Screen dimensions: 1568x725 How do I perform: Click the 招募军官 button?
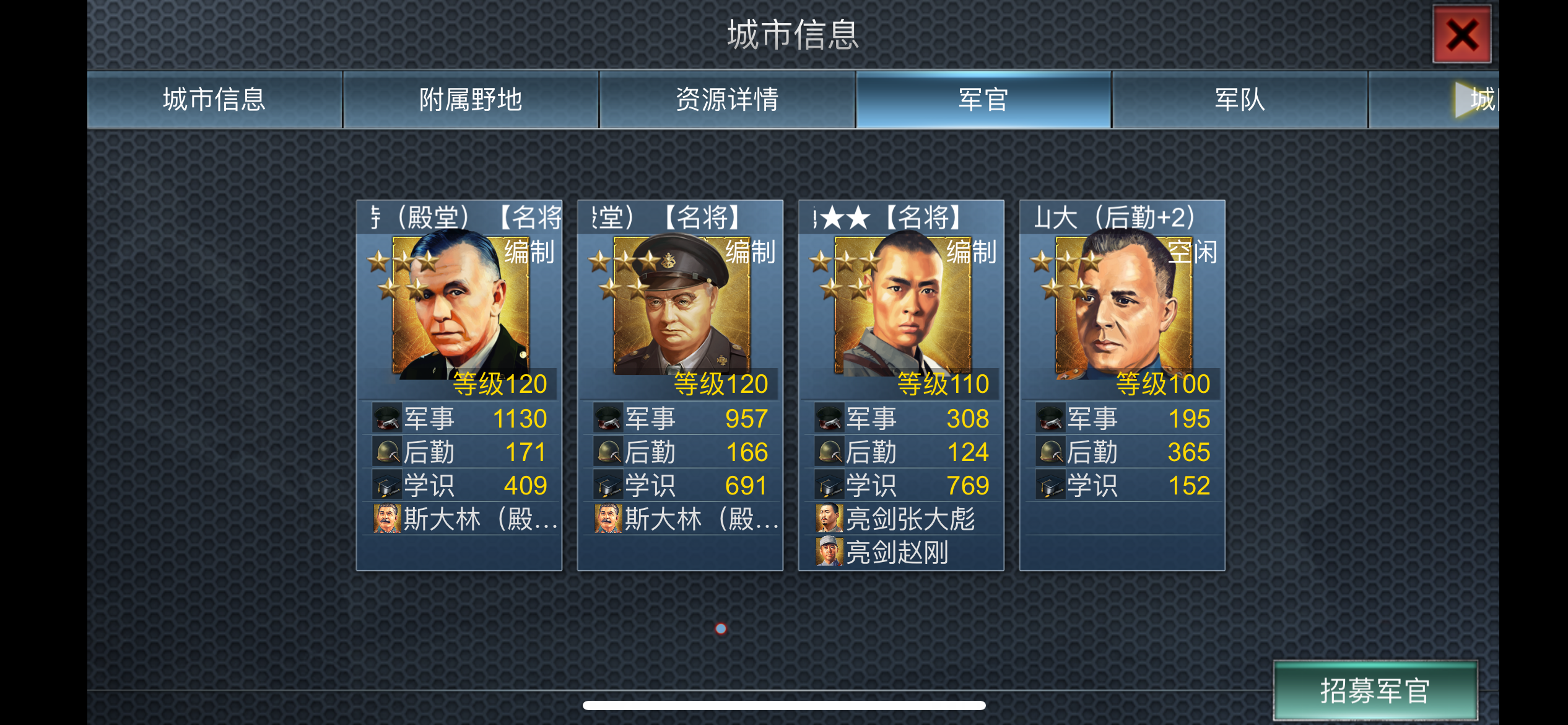coord(1375,690)
